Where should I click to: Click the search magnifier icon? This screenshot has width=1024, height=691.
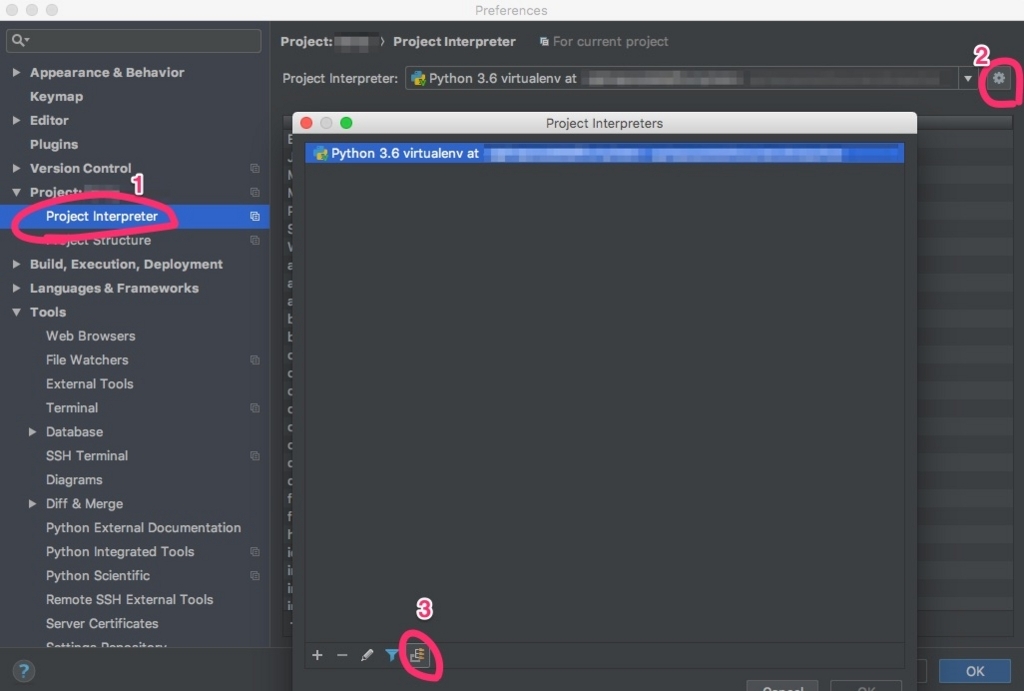click(x=20, y=40)
